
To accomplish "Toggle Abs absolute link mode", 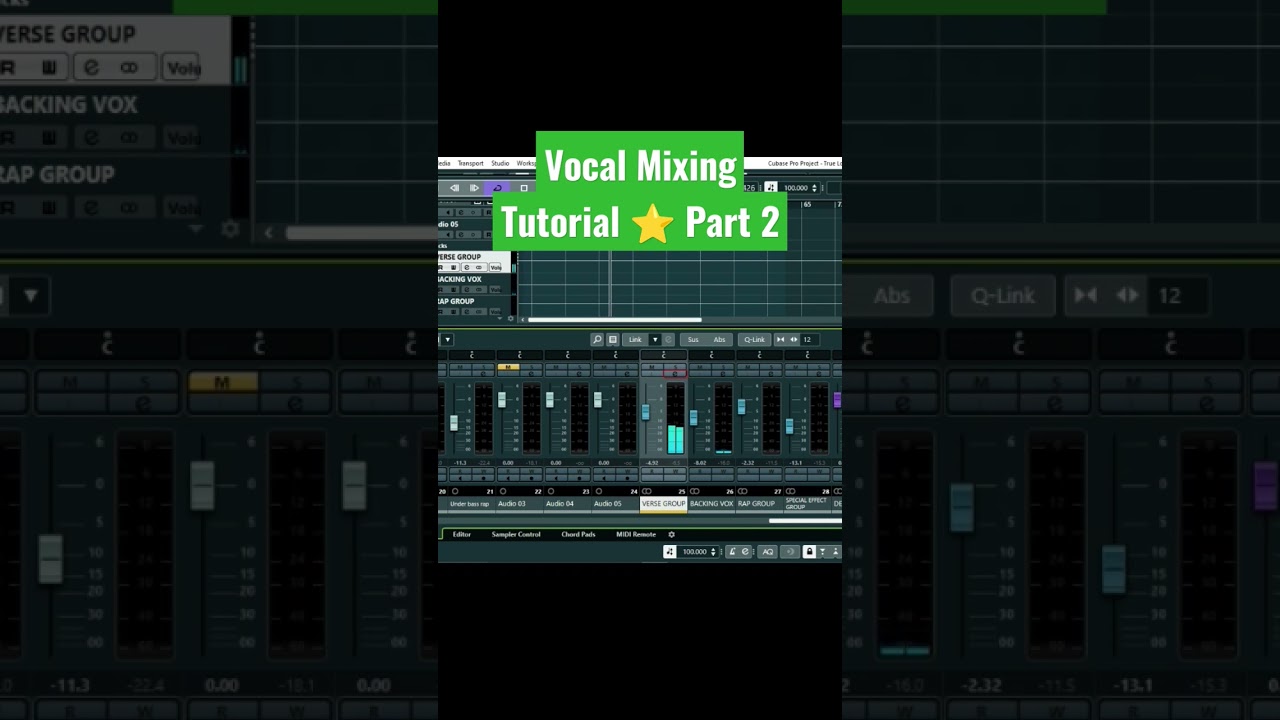I will [719, 339].
